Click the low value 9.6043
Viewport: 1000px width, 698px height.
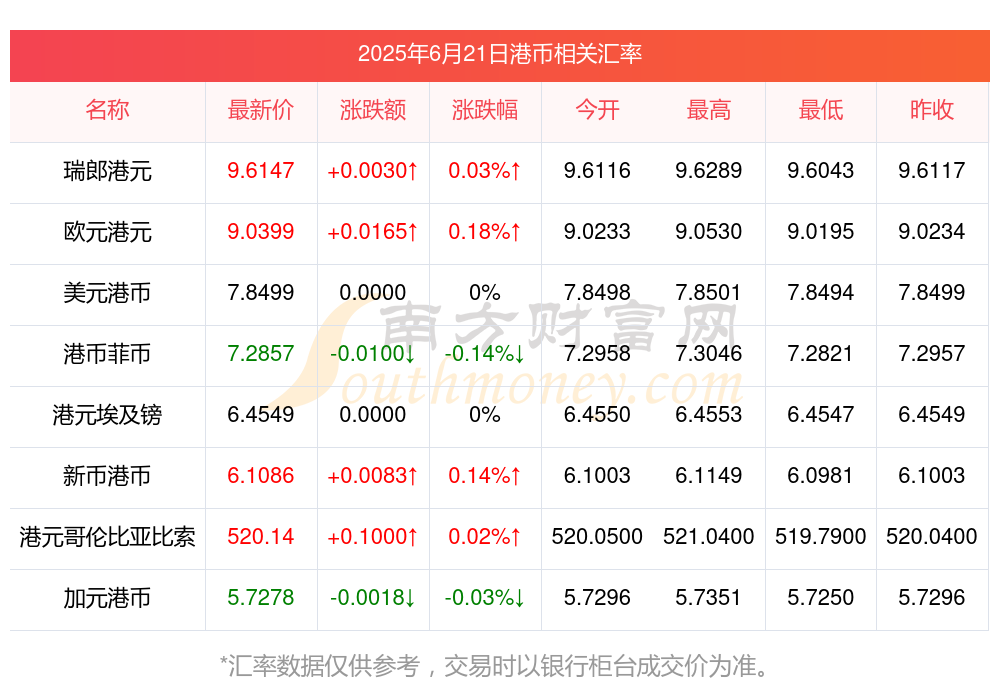click(821, 170)
